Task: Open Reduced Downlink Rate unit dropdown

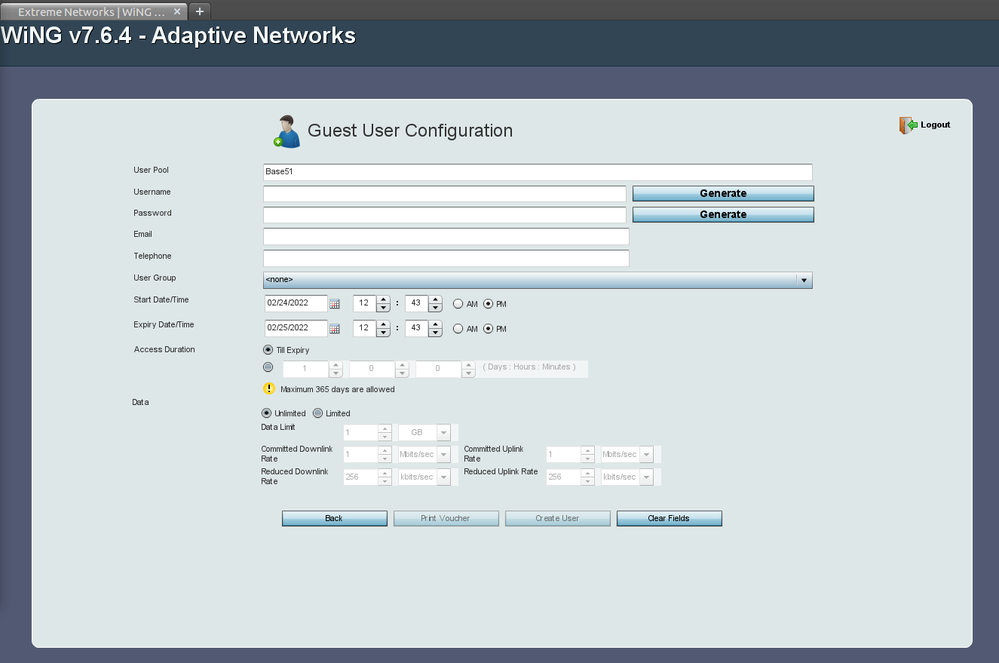Action: coord(443,476)
